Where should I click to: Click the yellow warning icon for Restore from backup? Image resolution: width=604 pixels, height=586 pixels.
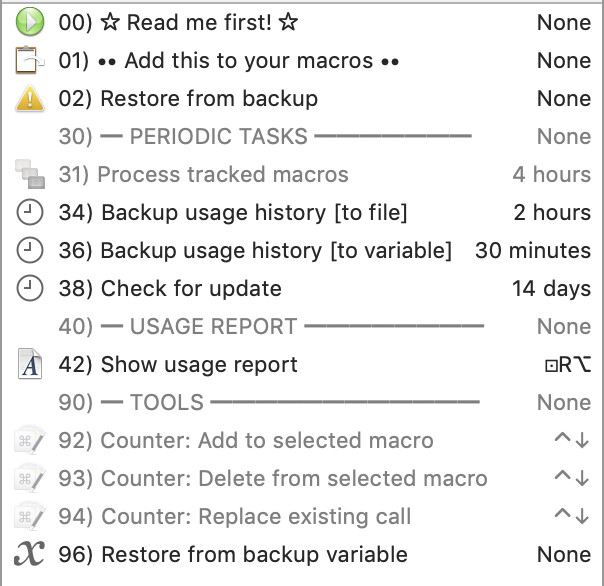[x=30, y=99]
